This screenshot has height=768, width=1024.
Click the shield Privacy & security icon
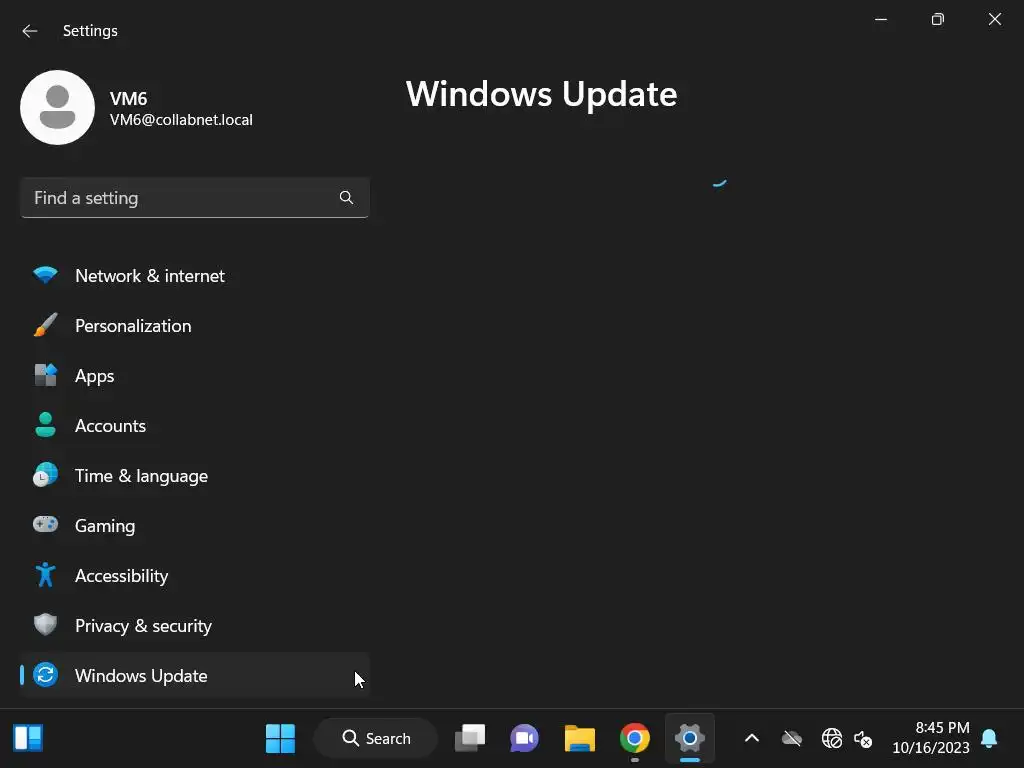coord(45,624)
